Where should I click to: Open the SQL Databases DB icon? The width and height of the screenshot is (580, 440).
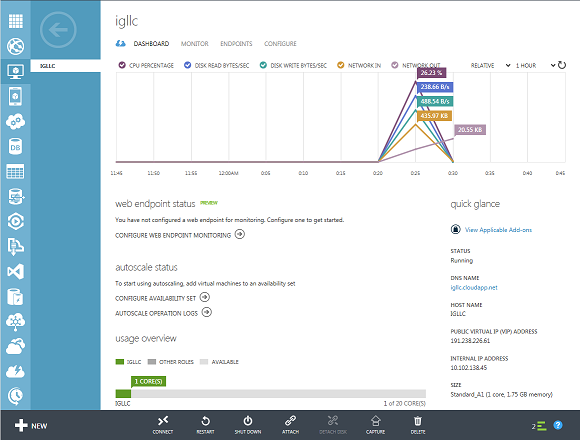[16, 147]
